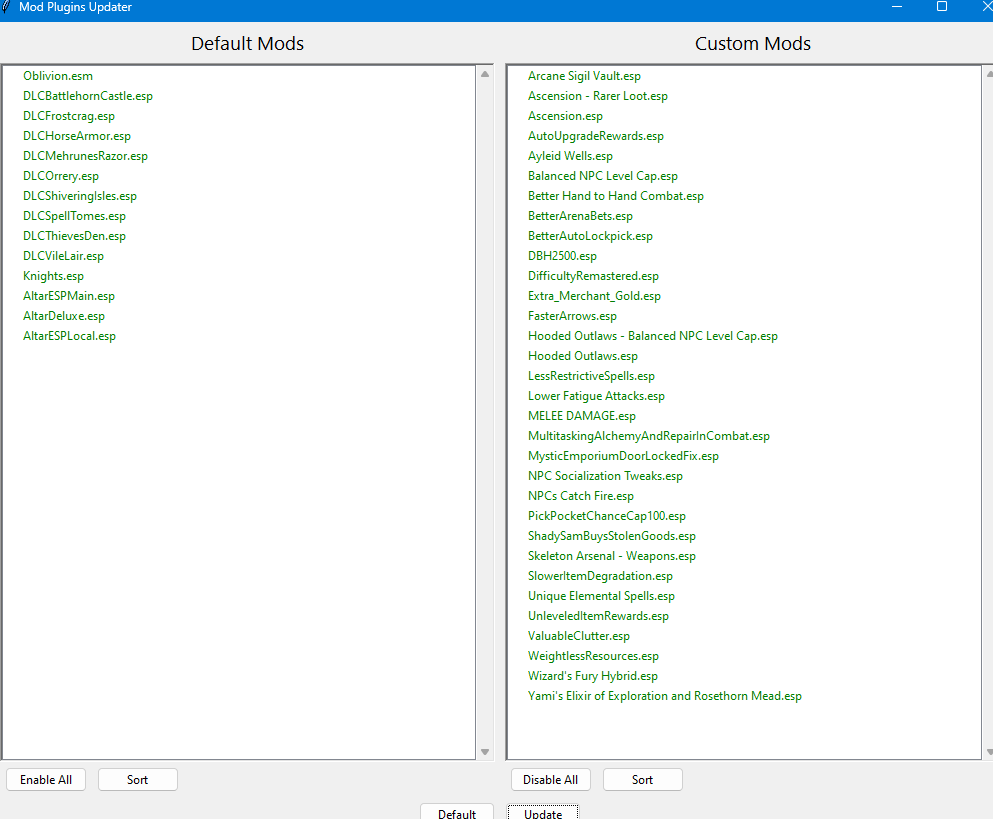Select UnleveledItemRewards.esp

point(598,616)
